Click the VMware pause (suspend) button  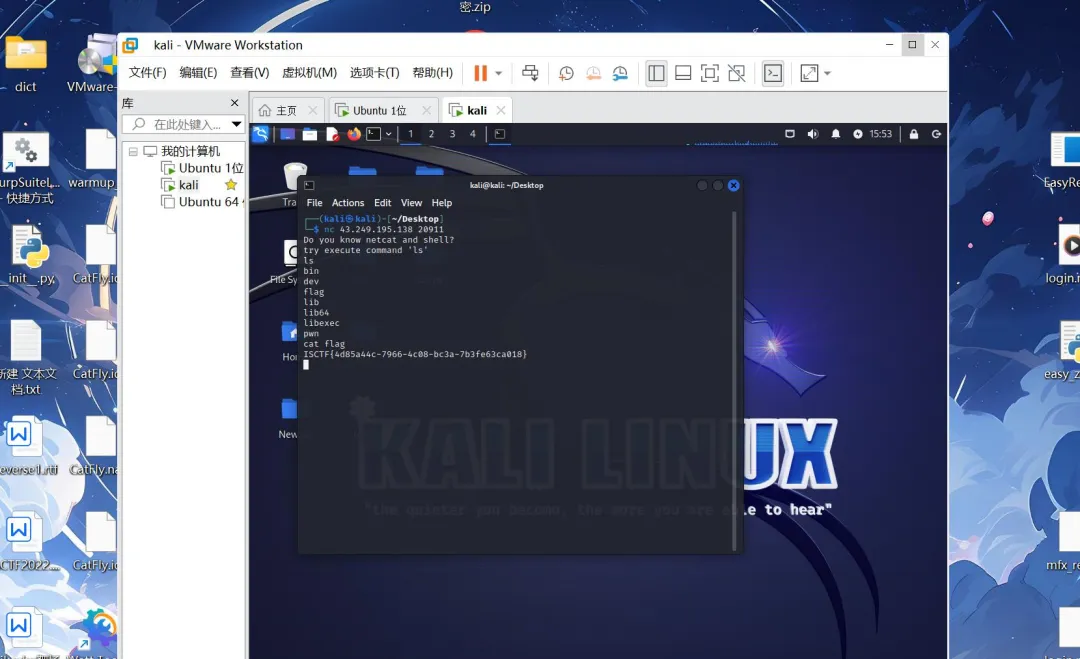(x=480, y=73)
